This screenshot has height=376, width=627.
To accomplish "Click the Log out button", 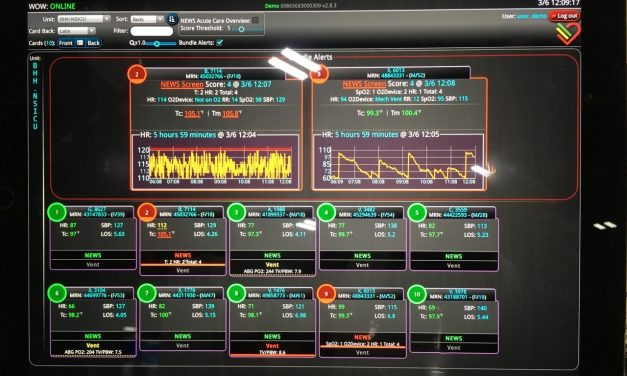I will point(565,16).
